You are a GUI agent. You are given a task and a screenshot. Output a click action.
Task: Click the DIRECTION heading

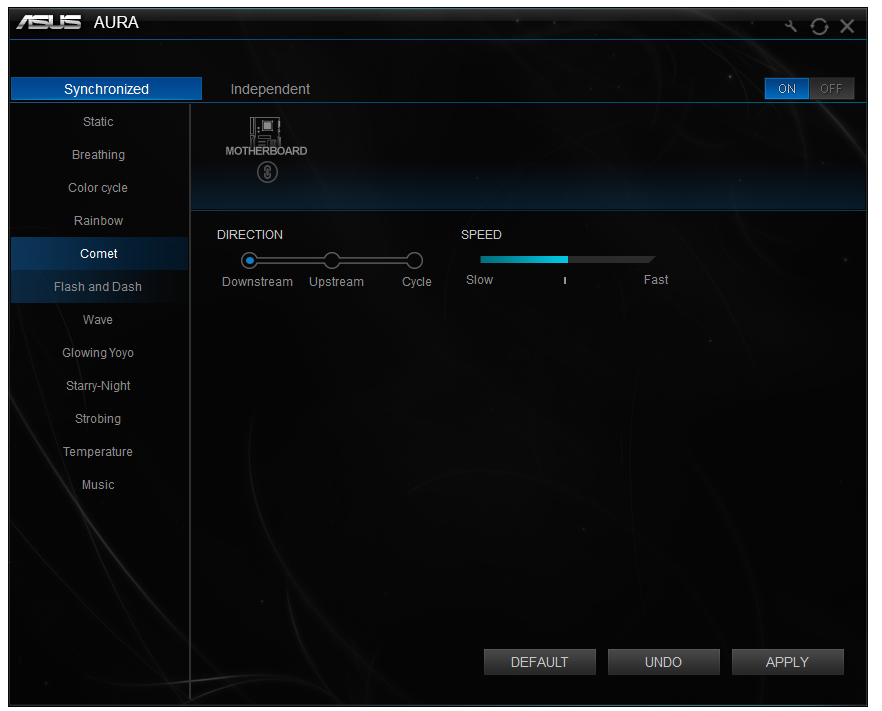(250, 235)
